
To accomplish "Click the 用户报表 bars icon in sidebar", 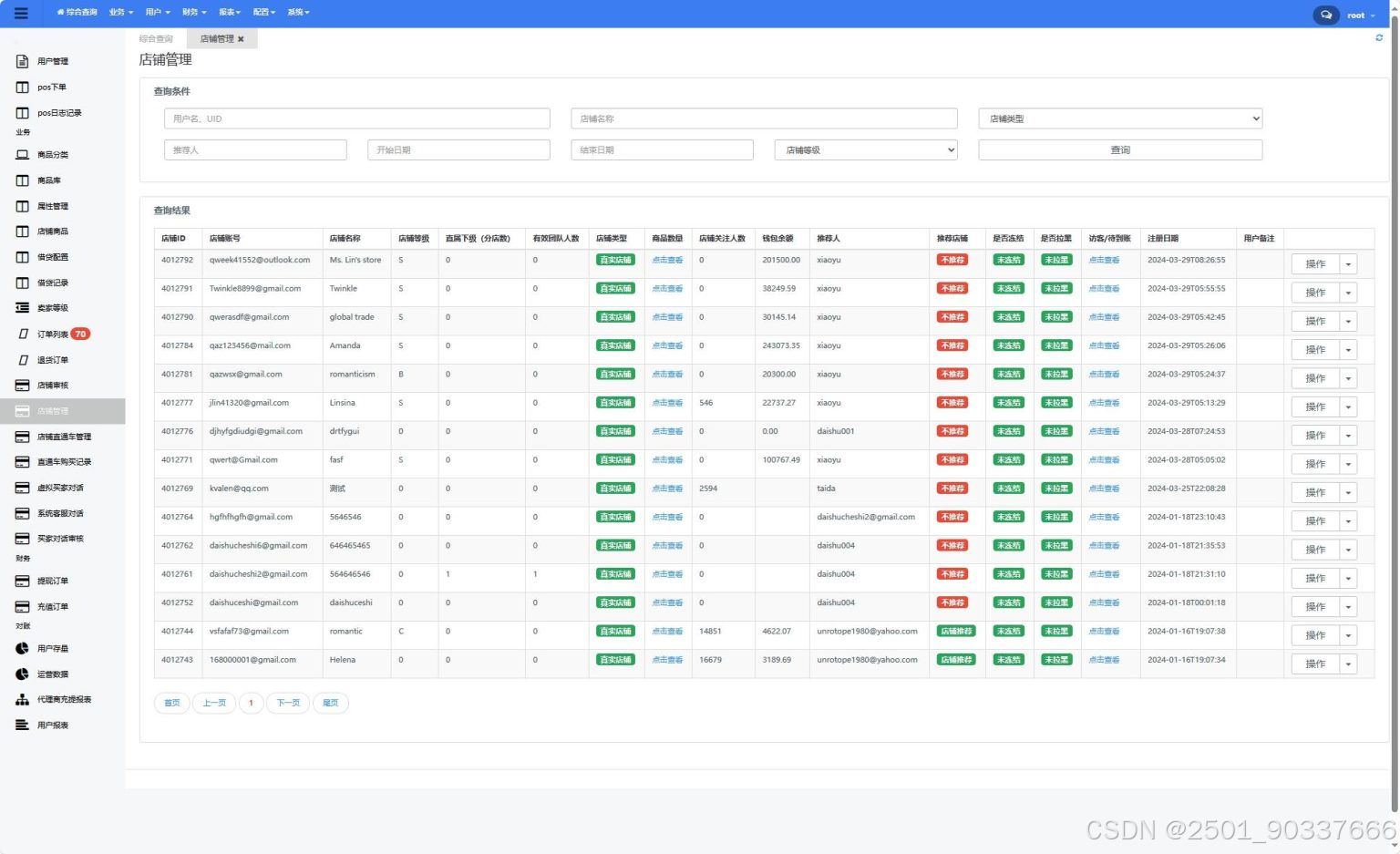I will coord(23,725).
